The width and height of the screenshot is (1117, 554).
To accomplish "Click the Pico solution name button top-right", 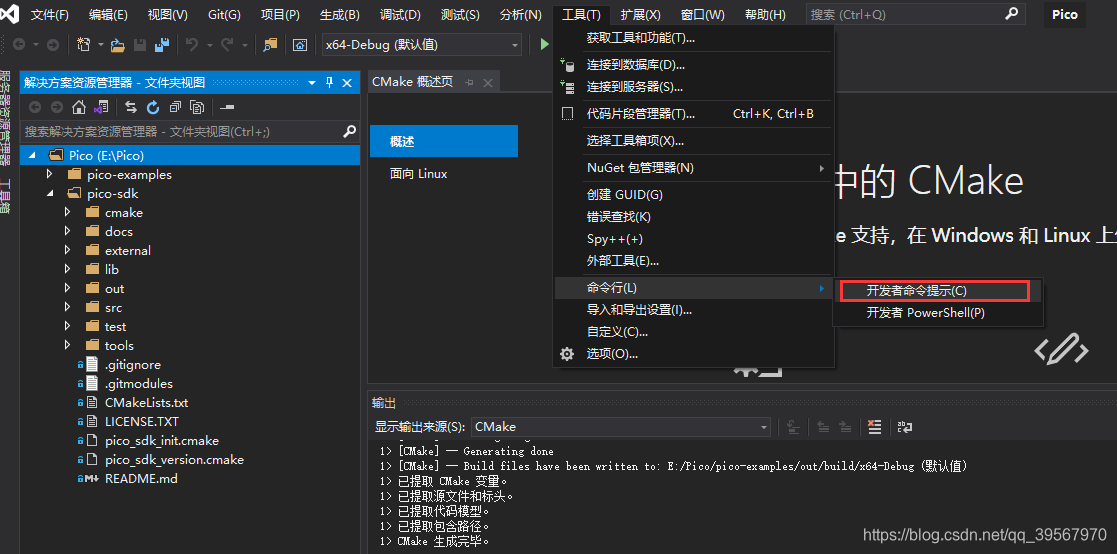I will click(1065, 14).
